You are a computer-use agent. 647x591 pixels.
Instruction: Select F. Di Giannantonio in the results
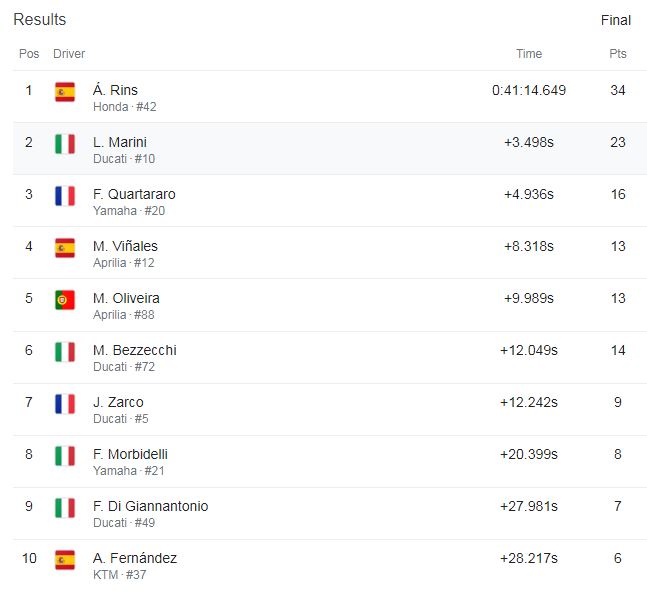coord(151,506)
